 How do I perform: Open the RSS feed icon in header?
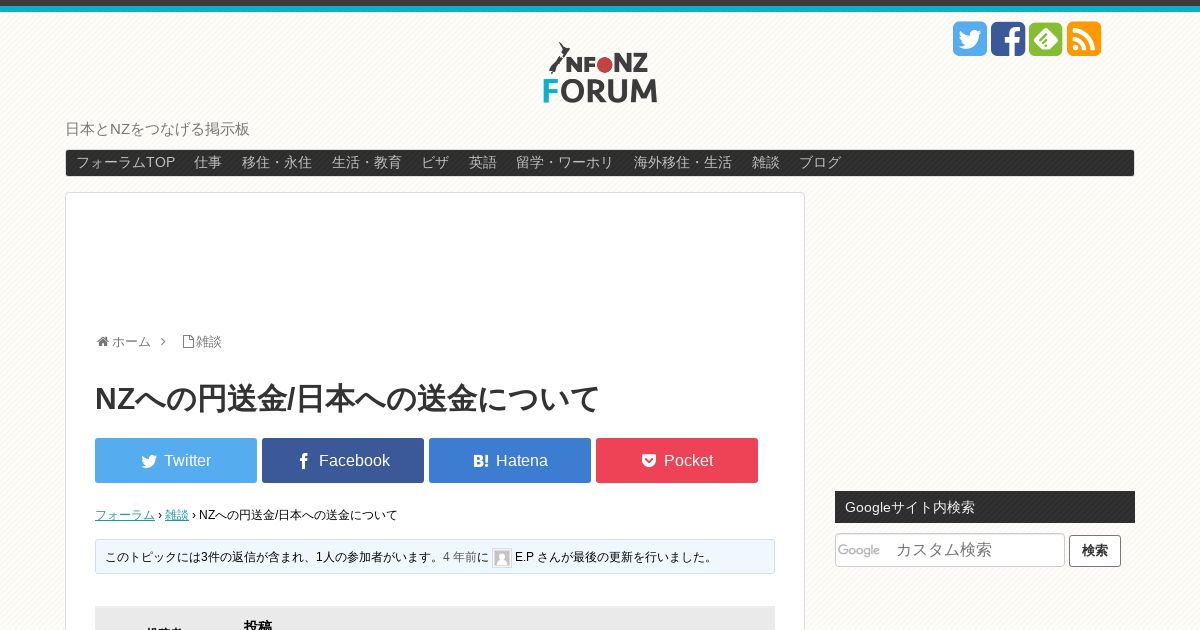pyautogui.click(x=1083, y=39)
